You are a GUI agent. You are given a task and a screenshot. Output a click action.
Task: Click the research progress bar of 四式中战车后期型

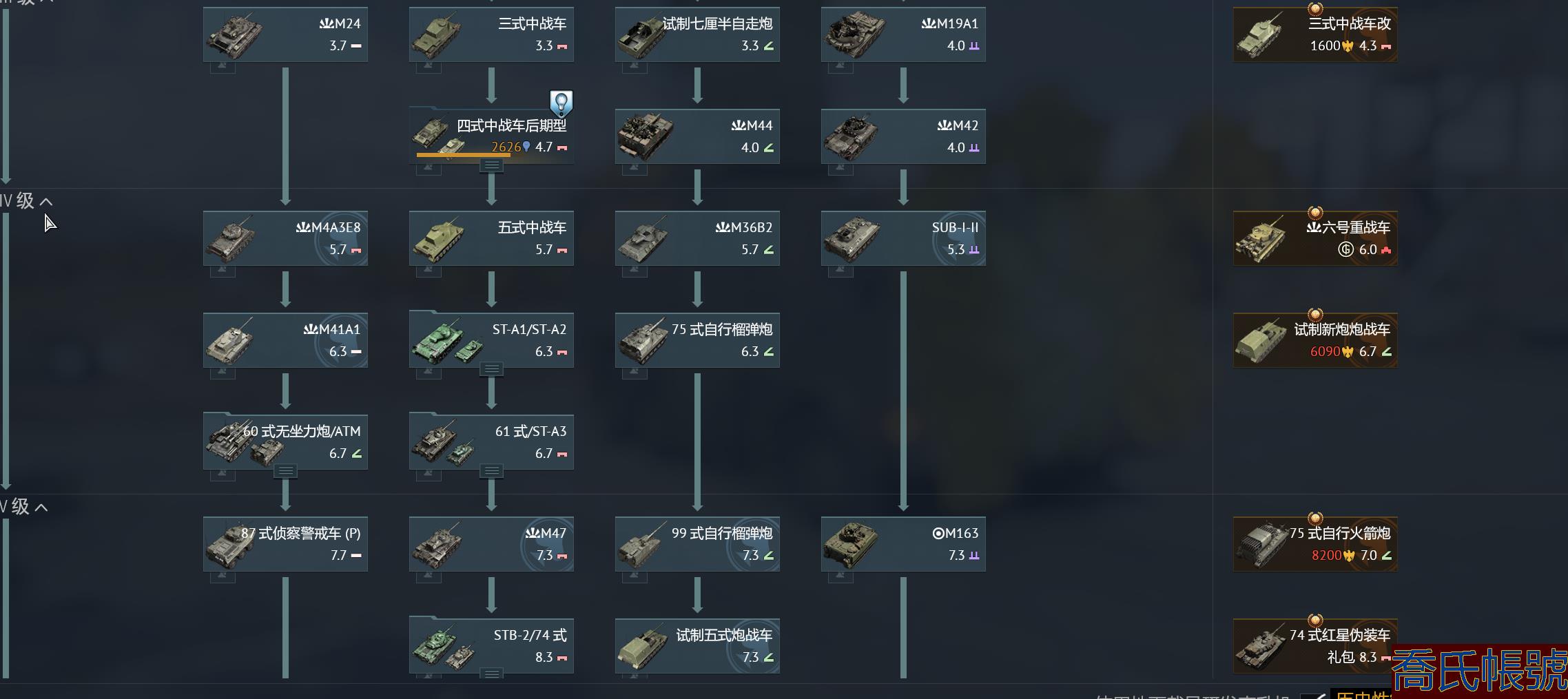coord(464,156)
